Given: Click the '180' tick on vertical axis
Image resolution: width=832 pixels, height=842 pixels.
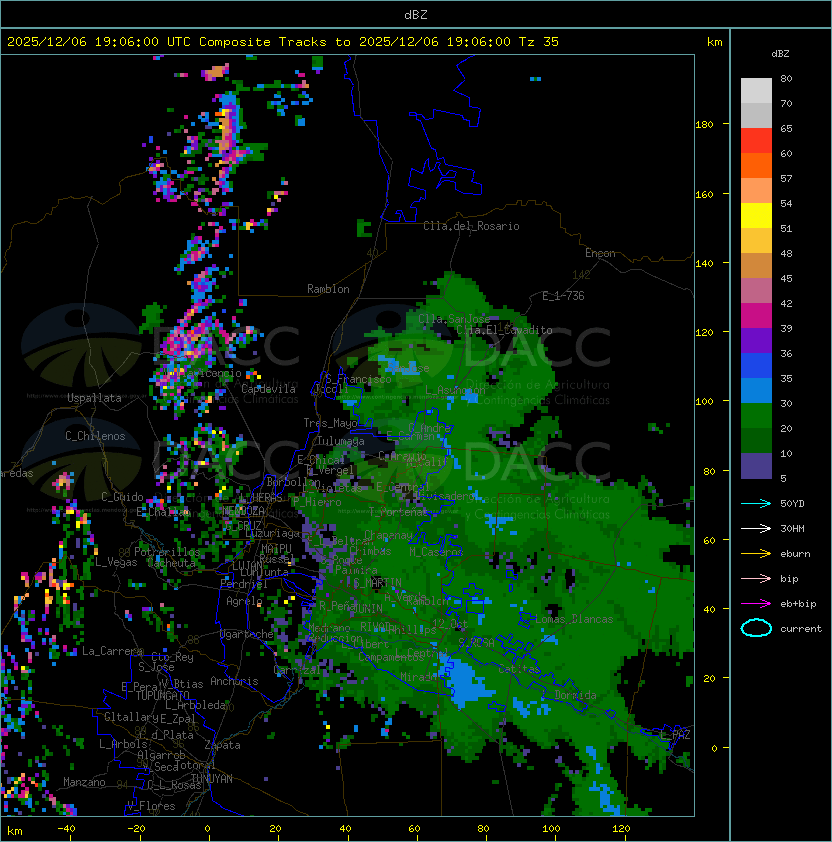Looking at the screenshot, I should pos(704,125).
